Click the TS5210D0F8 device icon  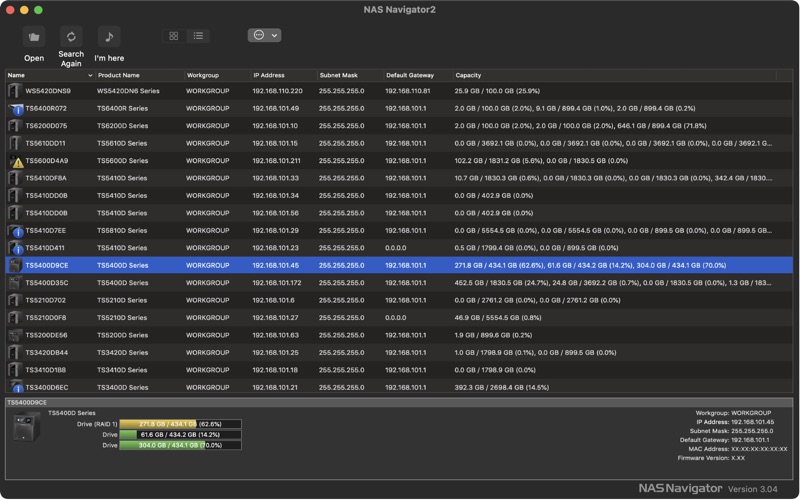15,317
